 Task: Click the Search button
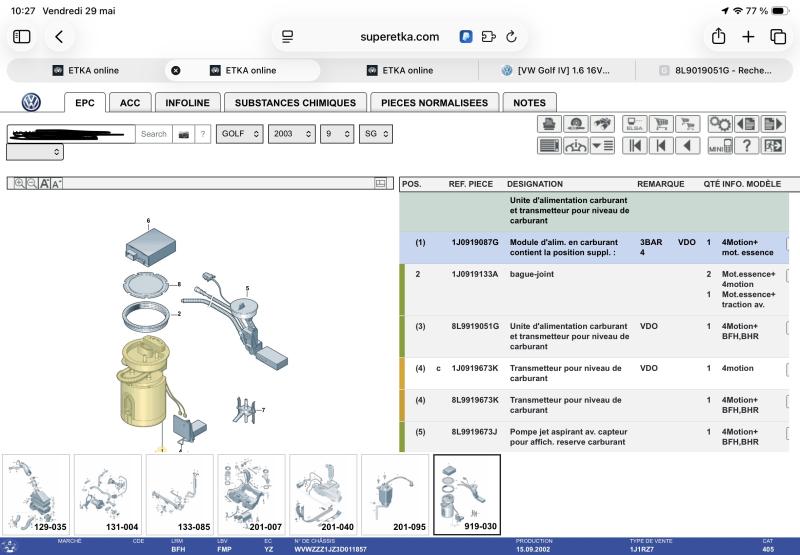[154, 134]
